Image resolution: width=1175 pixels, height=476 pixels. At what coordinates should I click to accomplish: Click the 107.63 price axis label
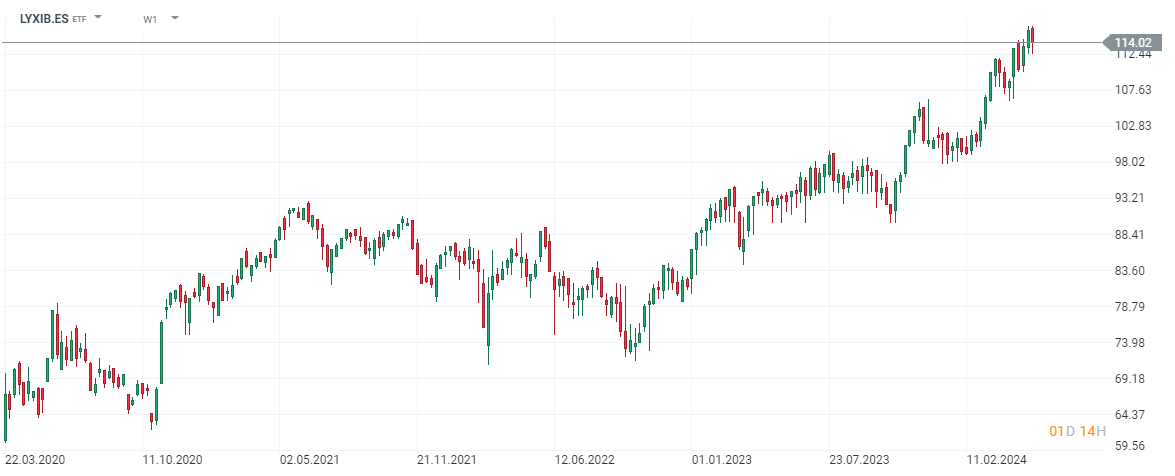coord(1133,90)
